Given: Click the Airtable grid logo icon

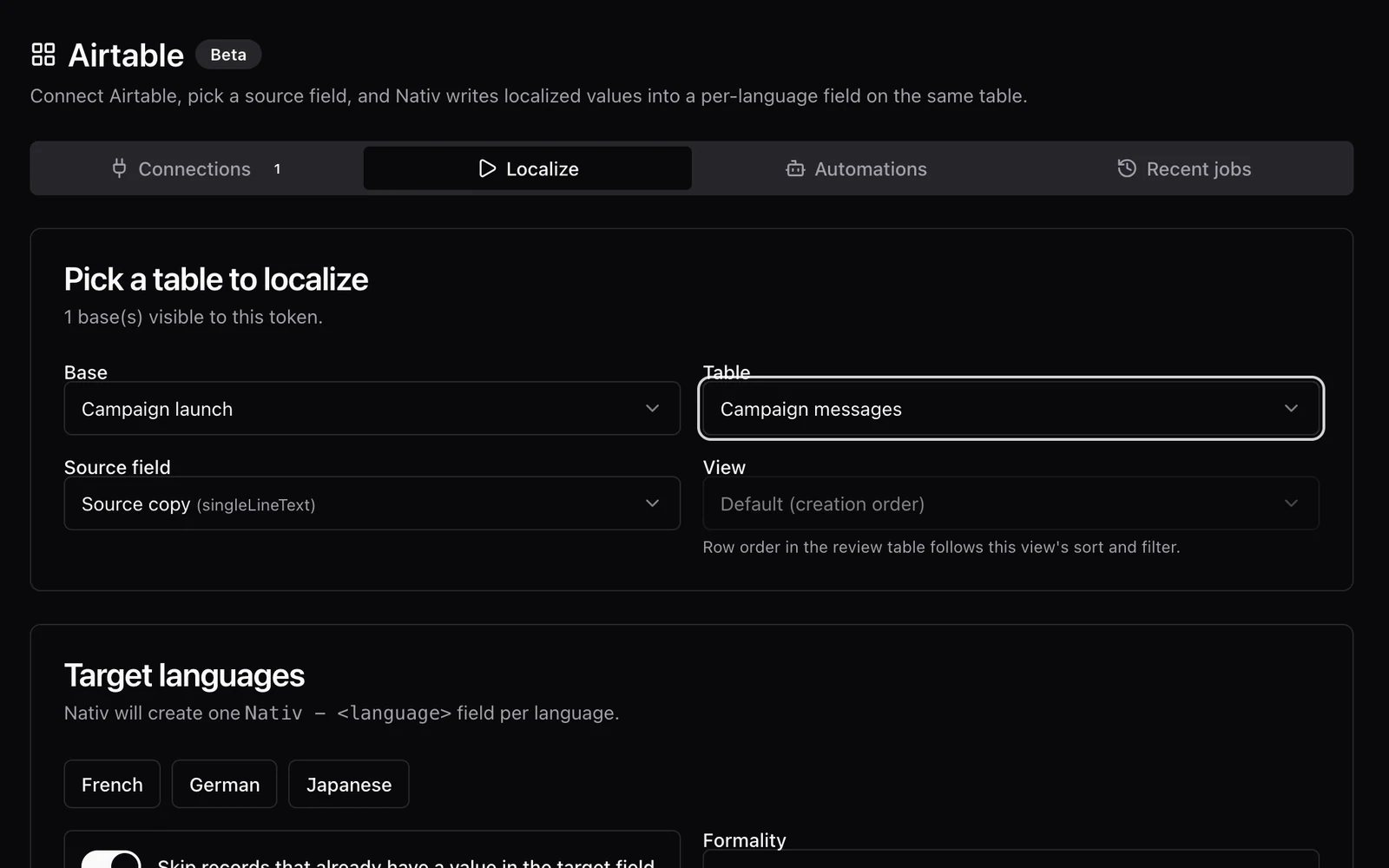Looking at the screenshot, I should coord(43,55).
